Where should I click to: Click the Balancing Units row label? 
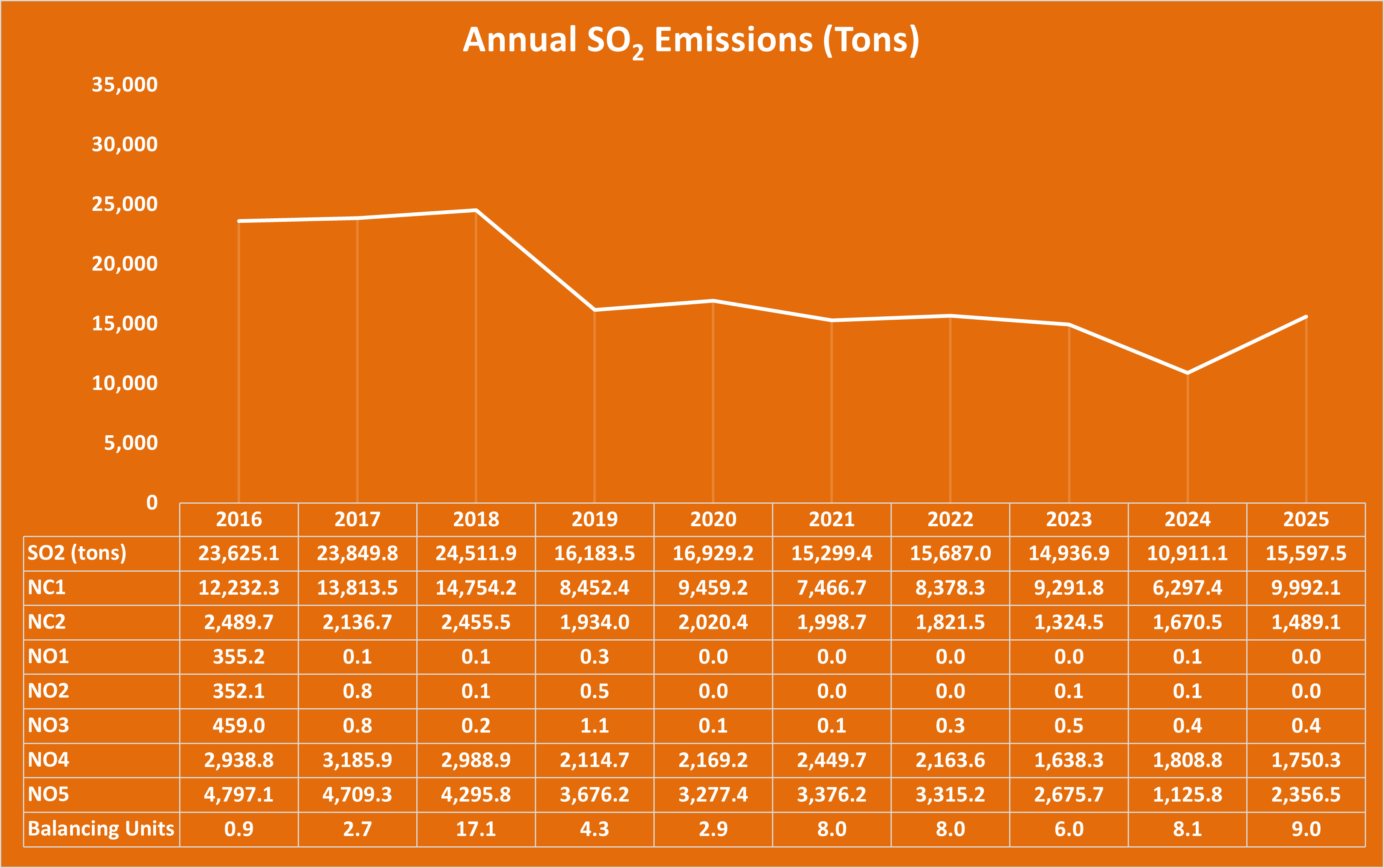[x=101, y=828]
